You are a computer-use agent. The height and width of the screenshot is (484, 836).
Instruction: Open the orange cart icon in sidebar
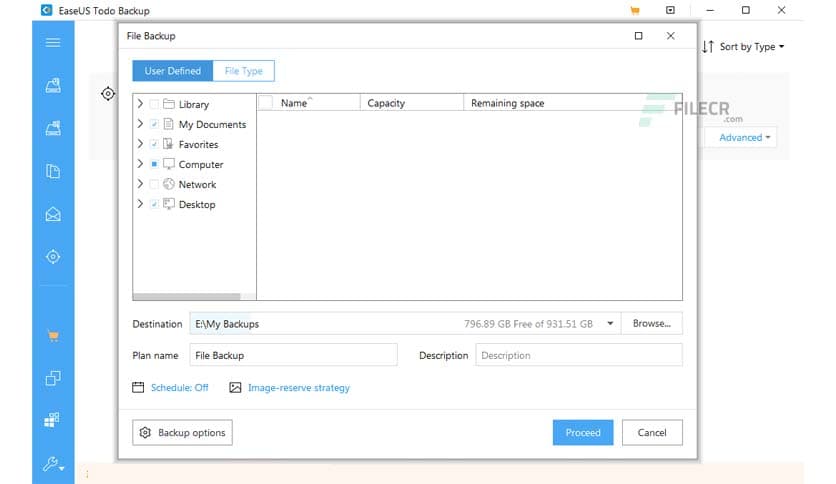53,336
